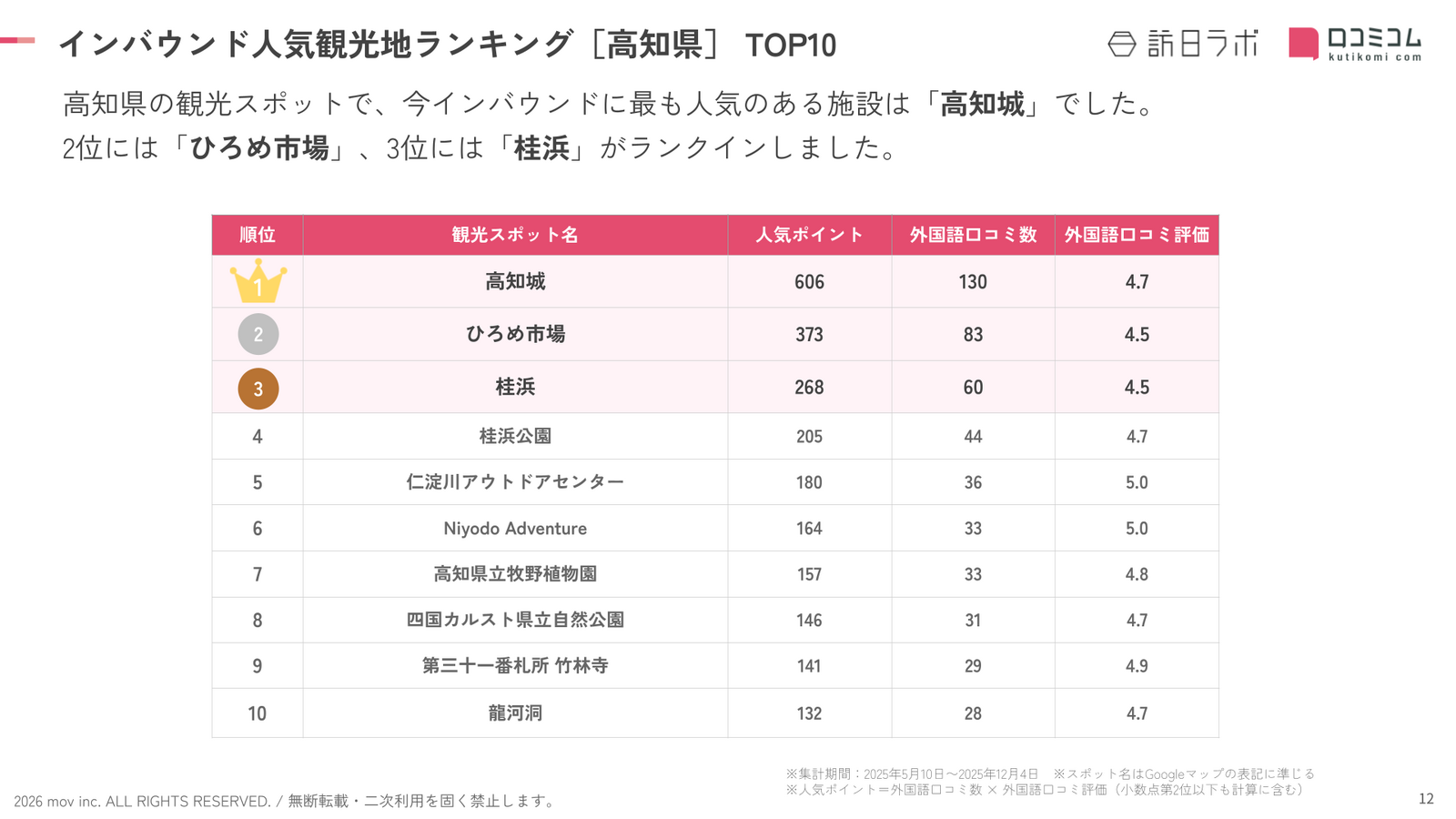Viewport: 1456px width, 819px height.
Task: Click the 人気ポイント column header
Action: 809,235
